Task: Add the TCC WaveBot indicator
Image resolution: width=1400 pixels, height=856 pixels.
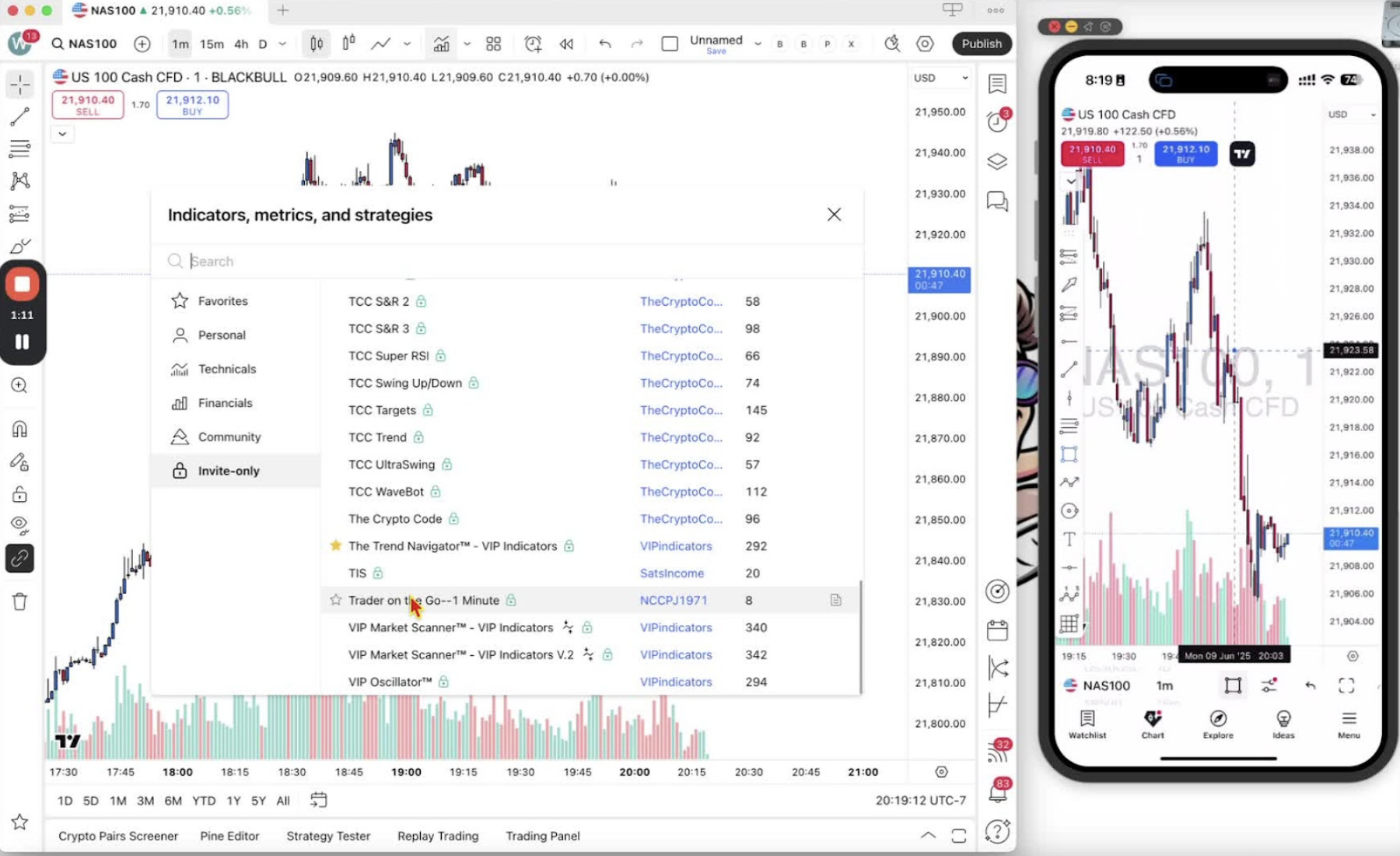Action: 590,492
